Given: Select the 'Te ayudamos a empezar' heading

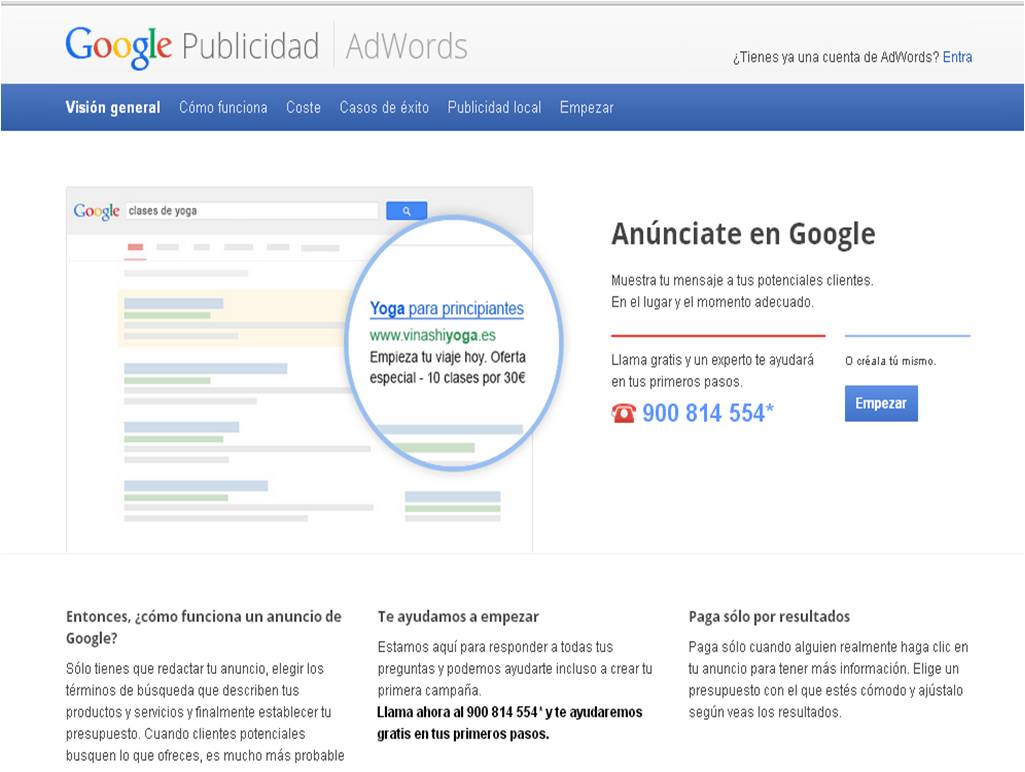Looking at the screenshot, I should pos(458,617).
